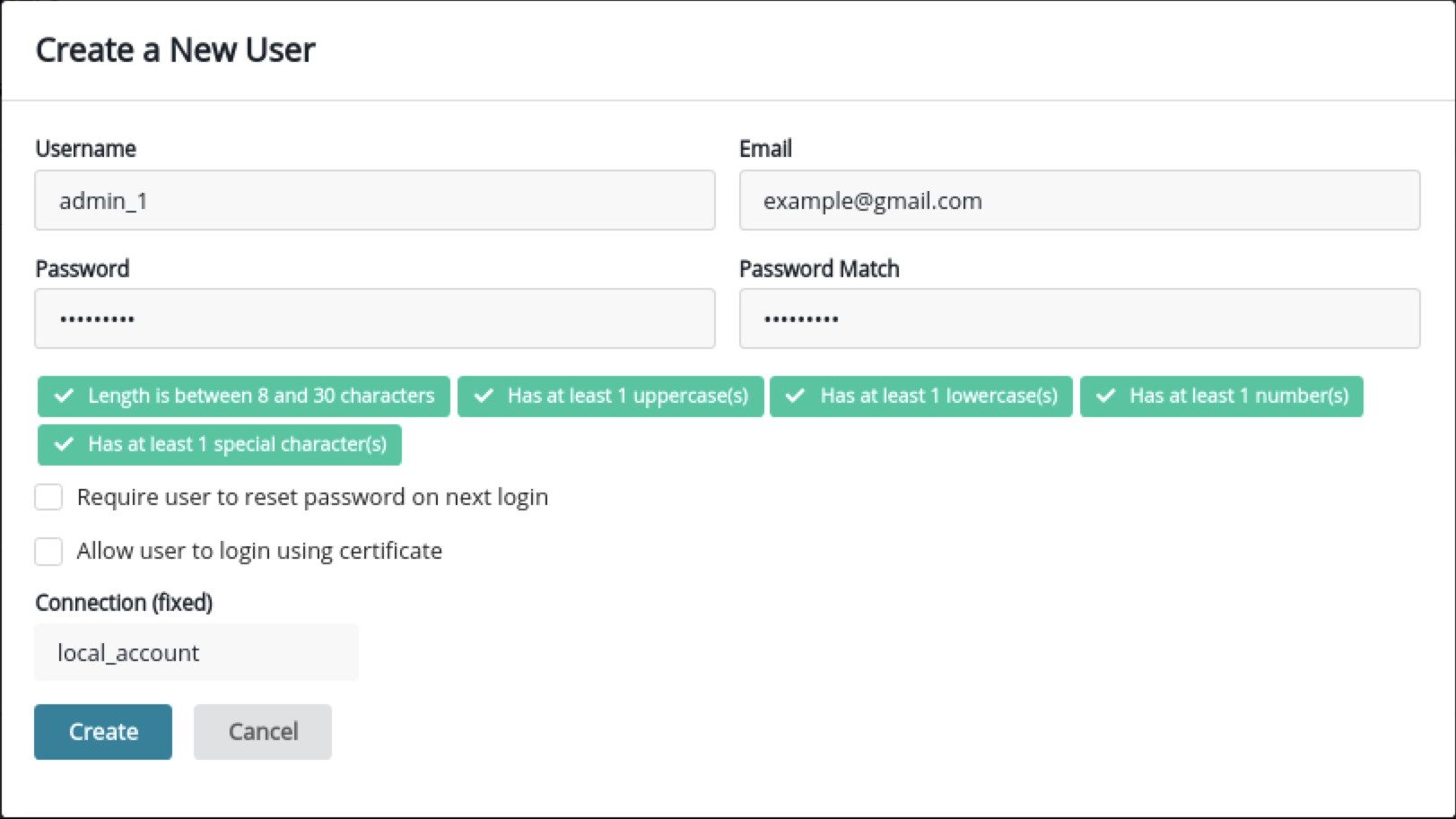Click the Email label text
This screenshot has height=819, width=1456.
(x=764, y=149)
